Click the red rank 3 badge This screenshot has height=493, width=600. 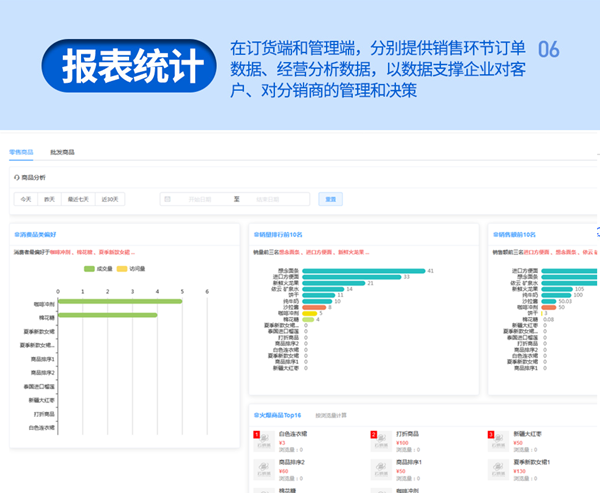coord(491,434)
